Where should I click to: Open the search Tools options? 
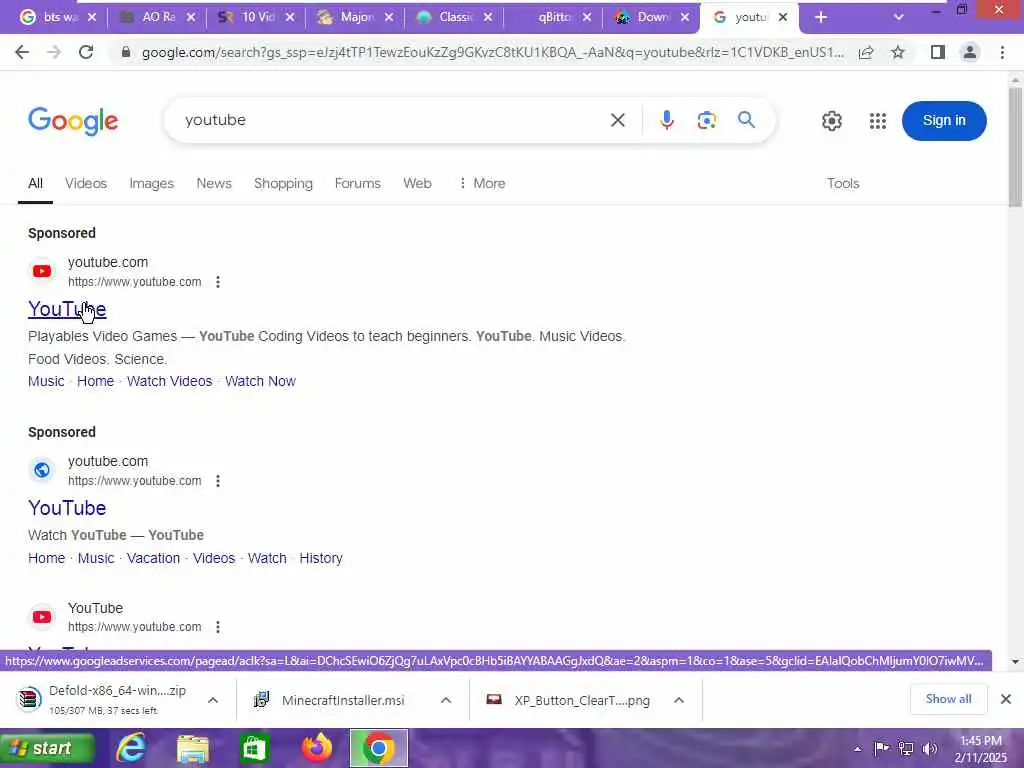click(x=843, y=184)
